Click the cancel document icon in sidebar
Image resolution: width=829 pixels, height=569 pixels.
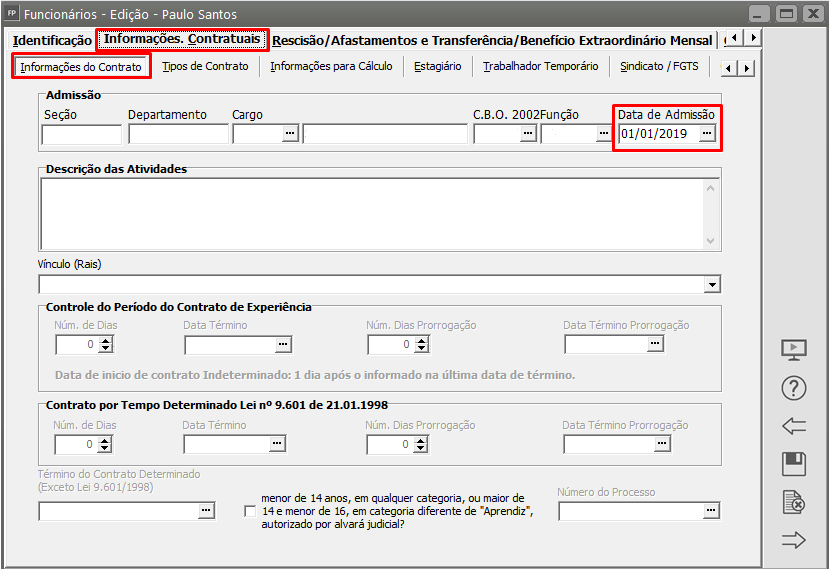click(793, 502)
